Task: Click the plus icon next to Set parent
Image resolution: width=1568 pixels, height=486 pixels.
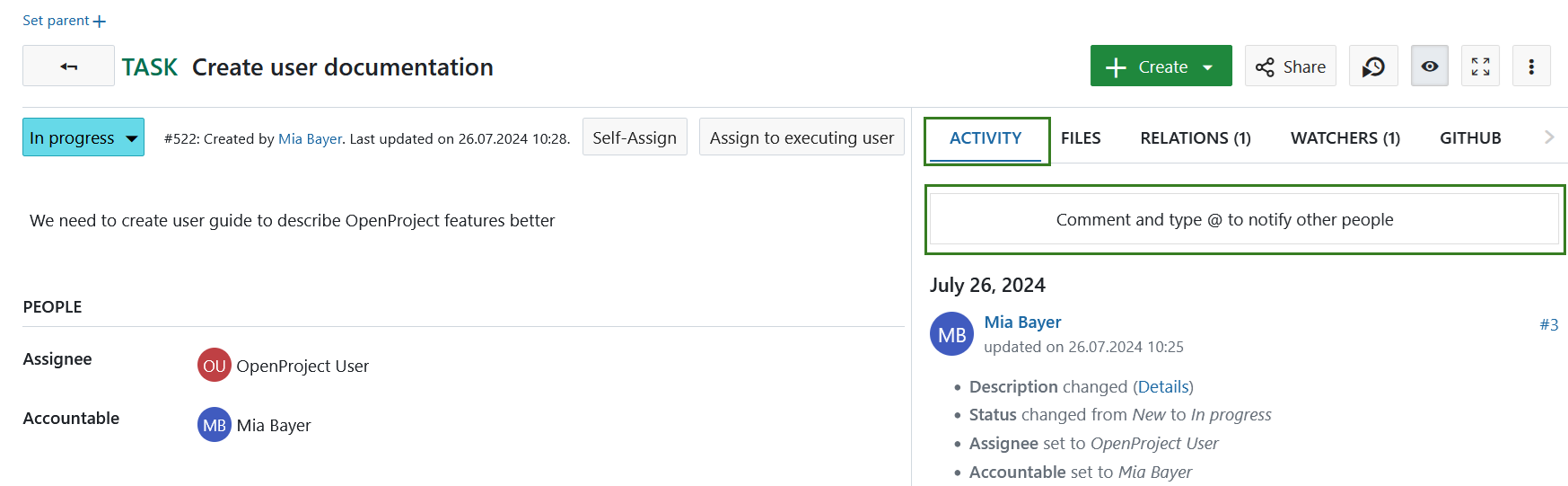Action: 100,22
